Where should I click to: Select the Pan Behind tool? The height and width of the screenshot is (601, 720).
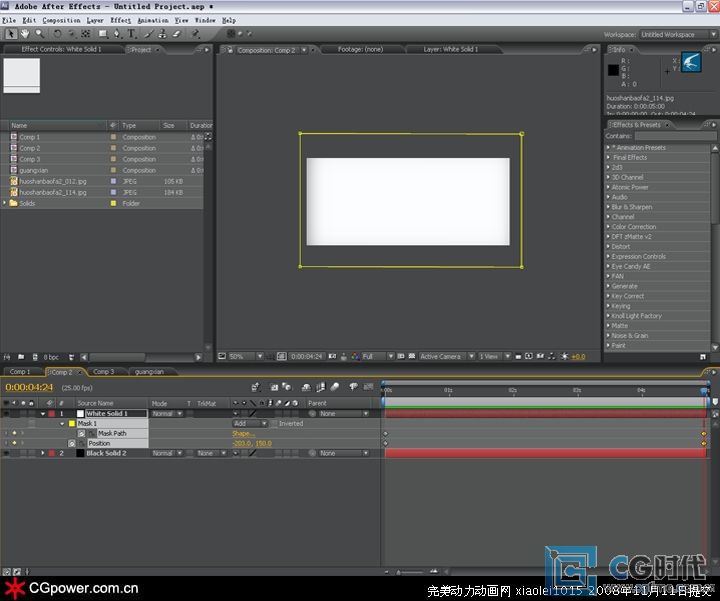click(x=85, y=34)
